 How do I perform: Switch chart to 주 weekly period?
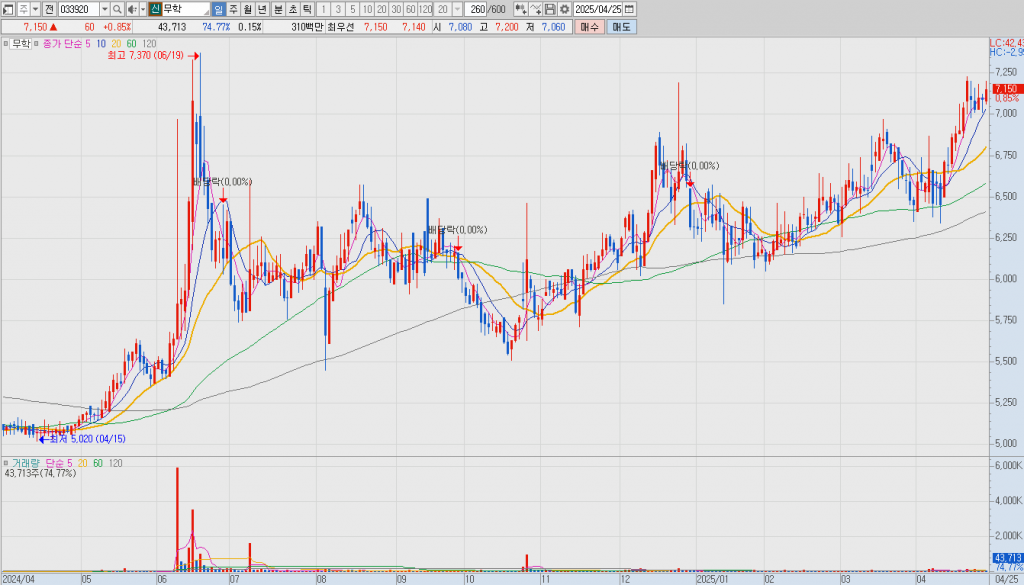click(233, 9)
